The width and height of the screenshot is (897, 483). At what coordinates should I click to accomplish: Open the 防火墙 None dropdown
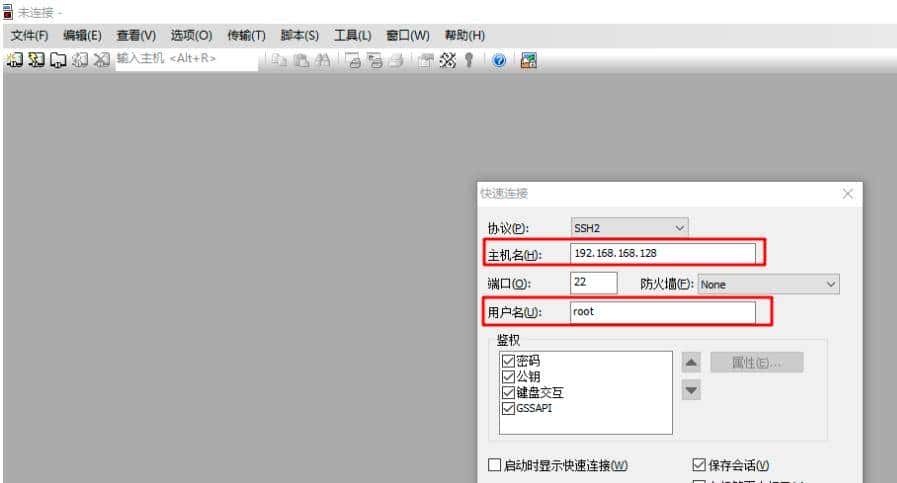click(x=768, y=284)
